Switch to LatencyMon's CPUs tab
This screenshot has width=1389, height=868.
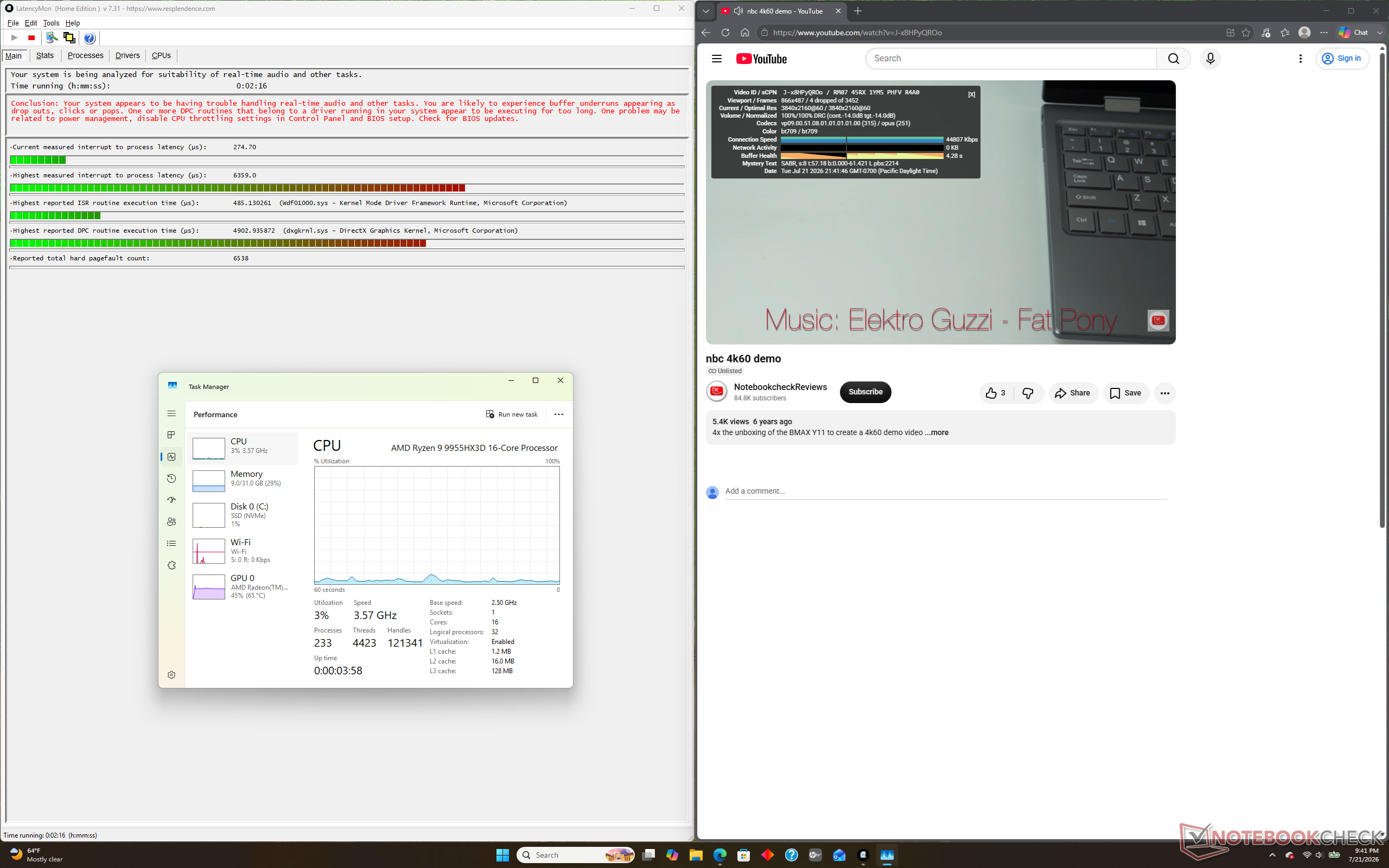[x=161, y=56]
